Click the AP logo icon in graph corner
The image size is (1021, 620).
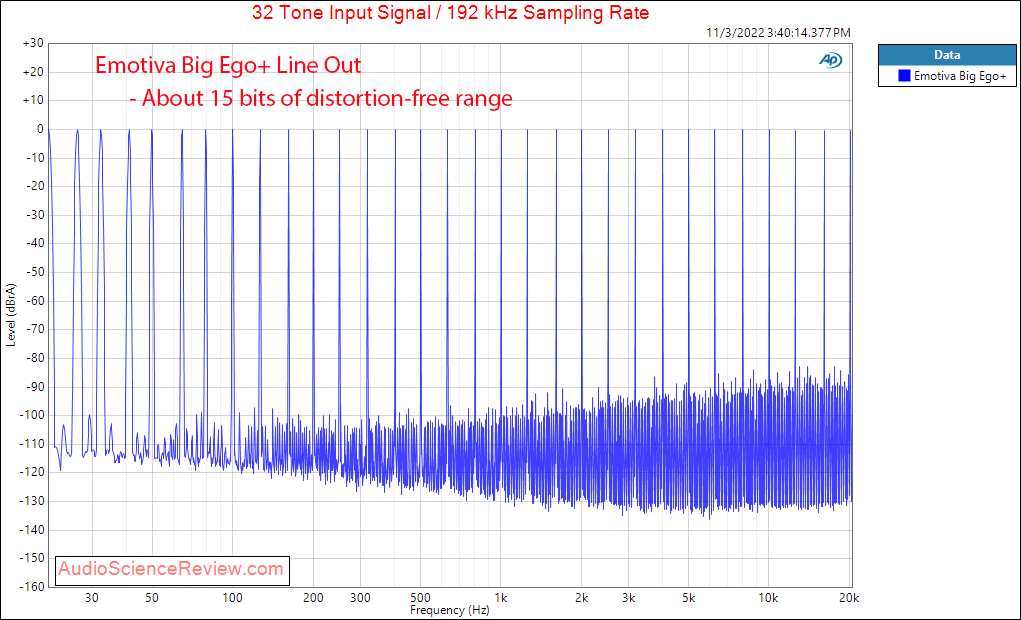tap(830, 61)
